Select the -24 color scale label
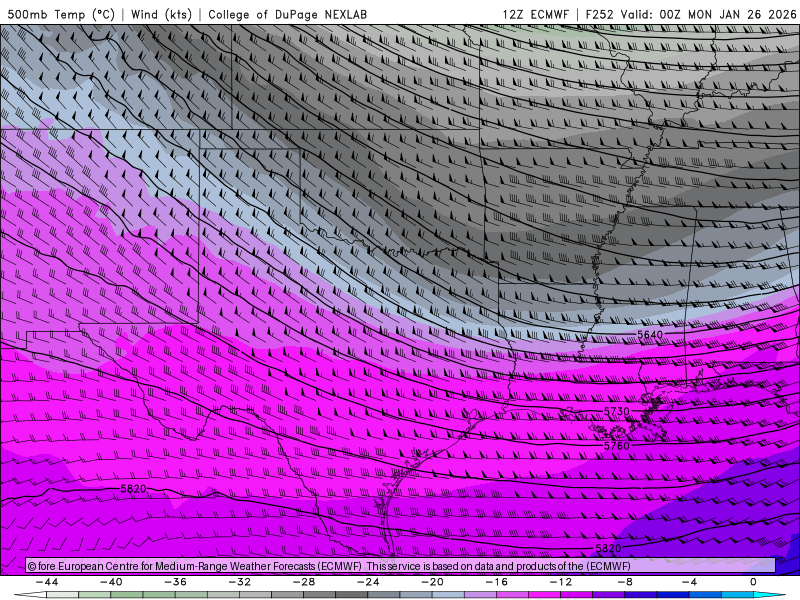This screenshot has height=600, width=800. (x=368, y=582)
